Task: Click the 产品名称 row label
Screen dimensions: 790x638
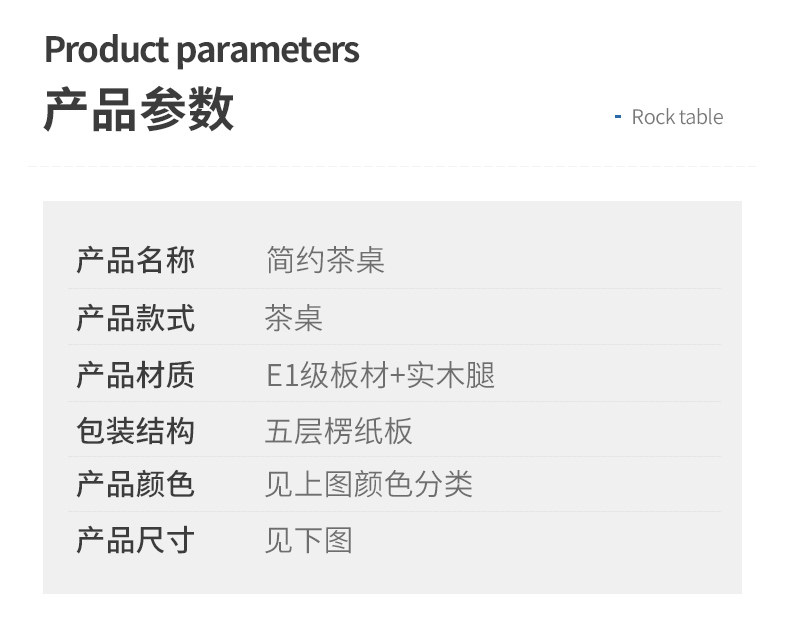Action: pyautogui.click(x=135, y=261)
